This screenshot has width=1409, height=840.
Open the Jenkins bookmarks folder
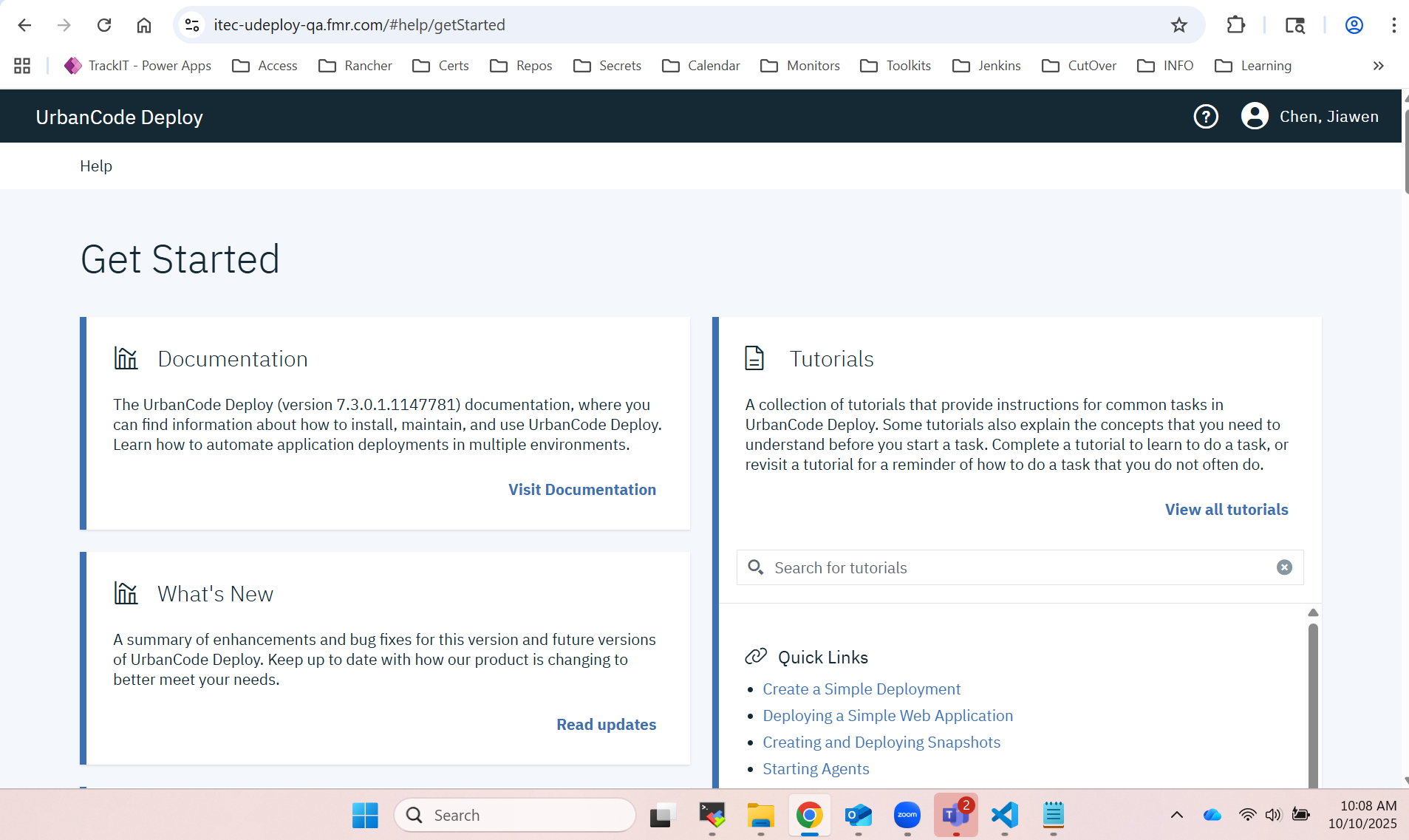point(986,66)
